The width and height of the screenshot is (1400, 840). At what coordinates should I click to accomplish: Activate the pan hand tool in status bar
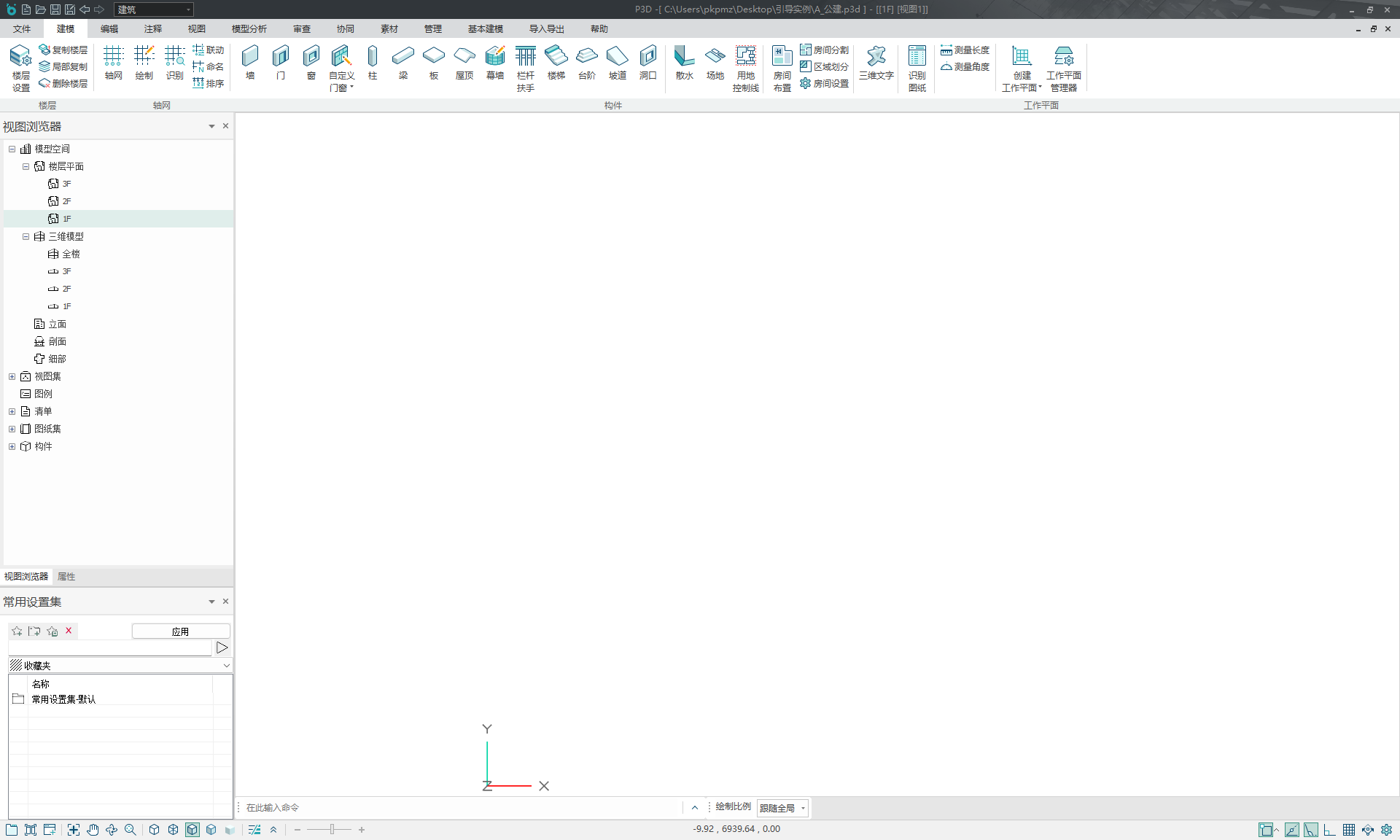click(93, 830)
